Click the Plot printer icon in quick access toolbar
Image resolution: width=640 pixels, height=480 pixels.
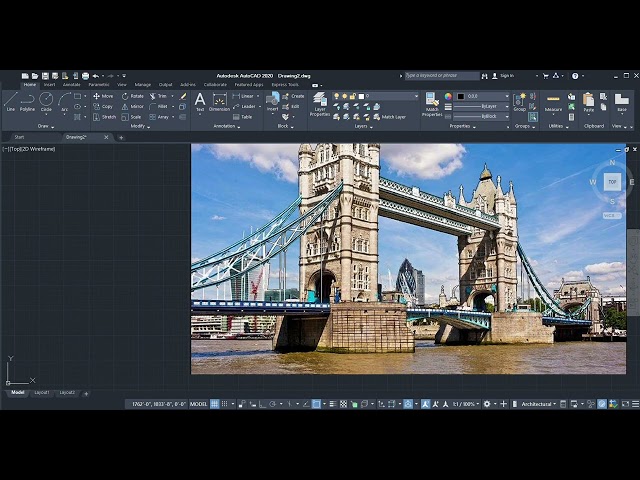click(85, 76)
